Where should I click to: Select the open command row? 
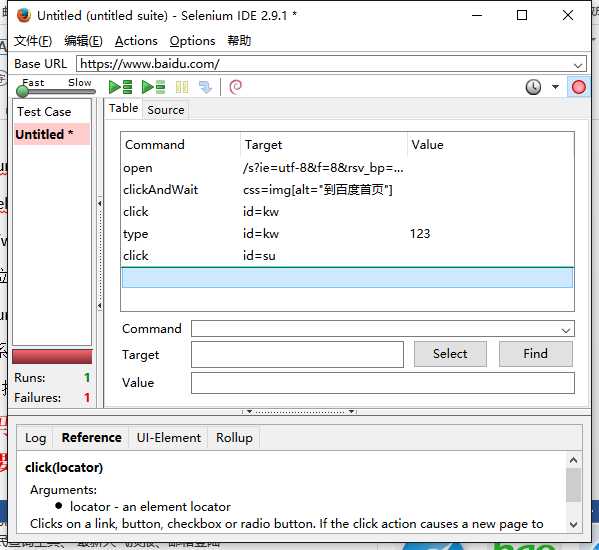(x=347, y=168)
